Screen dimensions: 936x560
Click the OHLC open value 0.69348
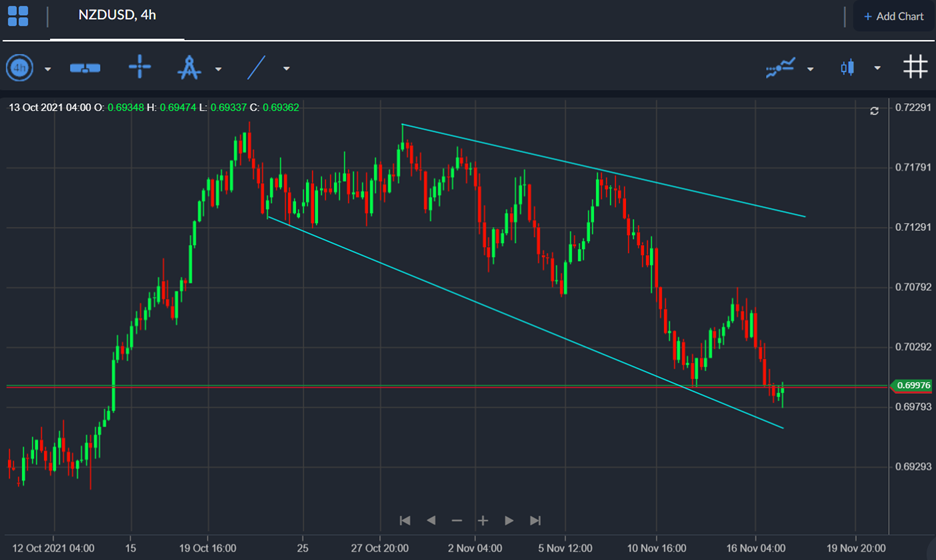[125, 107]
